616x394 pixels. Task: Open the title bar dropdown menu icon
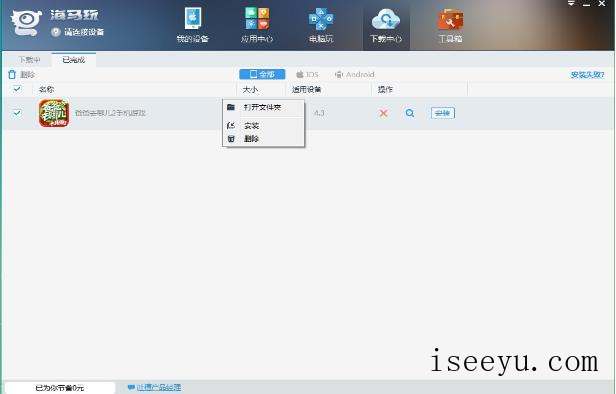click(x=572, y=4)
